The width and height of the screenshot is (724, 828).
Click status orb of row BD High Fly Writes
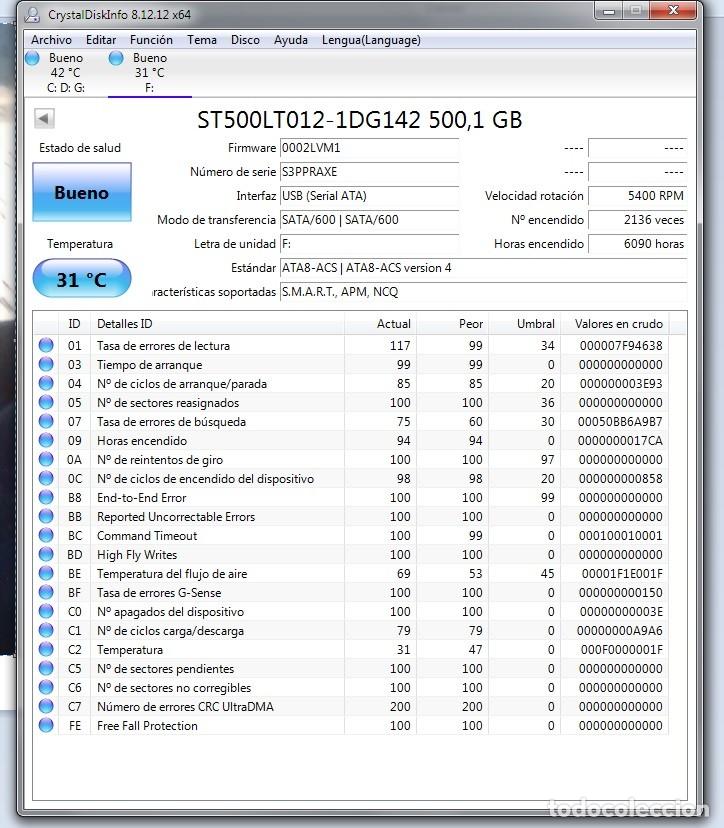coord(46,554)
